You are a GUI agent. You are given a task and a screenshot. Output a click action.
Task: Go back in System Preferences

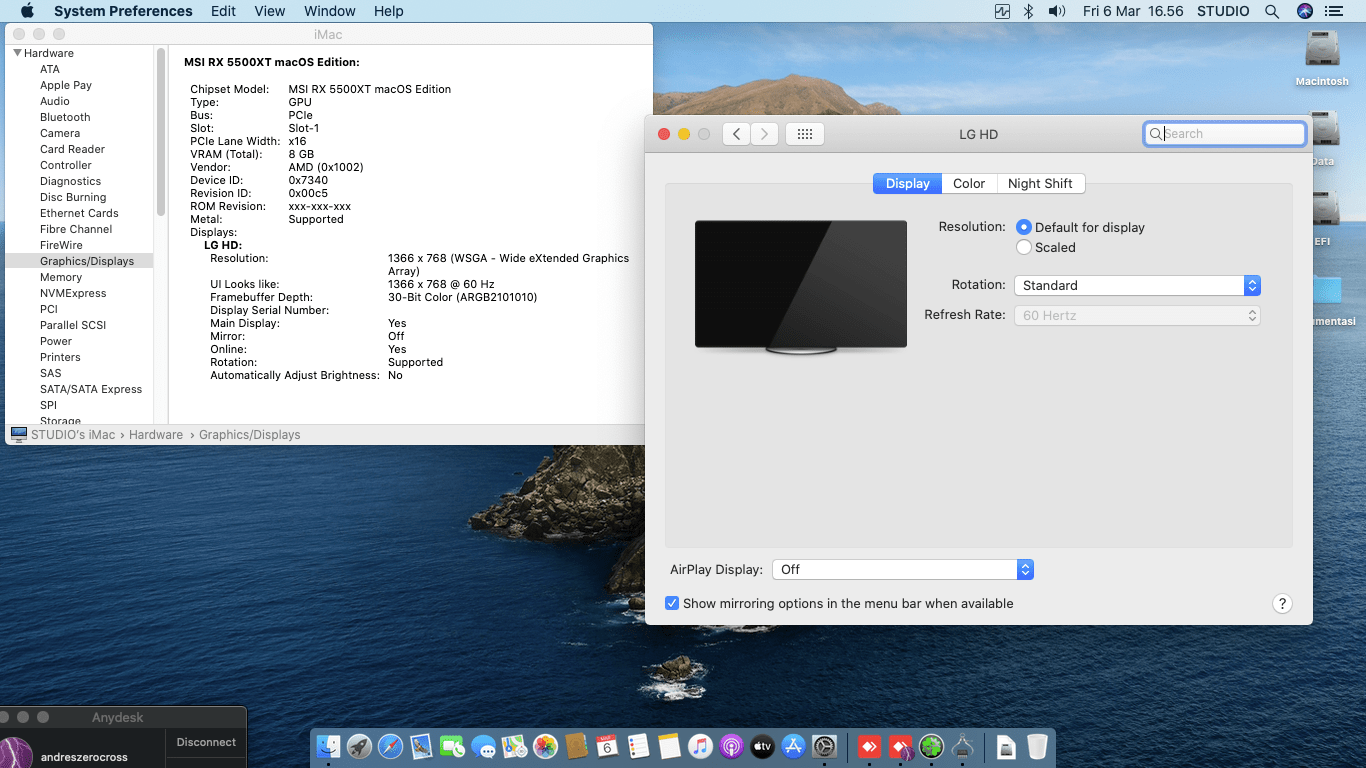pyautogui.click(x=736, y=134)
